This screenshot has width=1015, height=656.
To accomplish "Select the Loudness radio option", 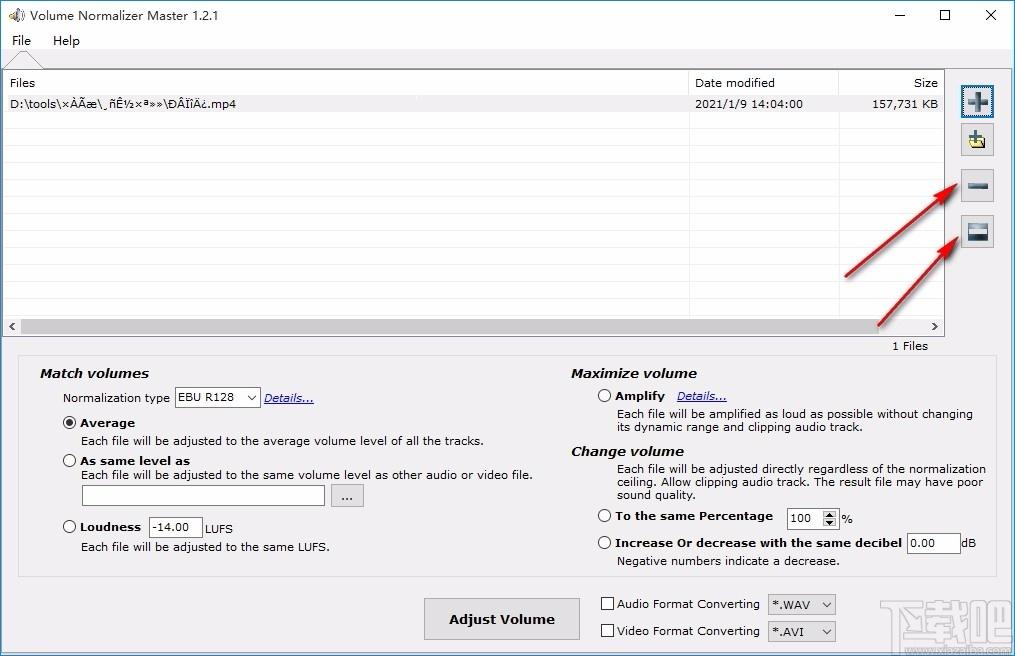I will tap(69, 526).
